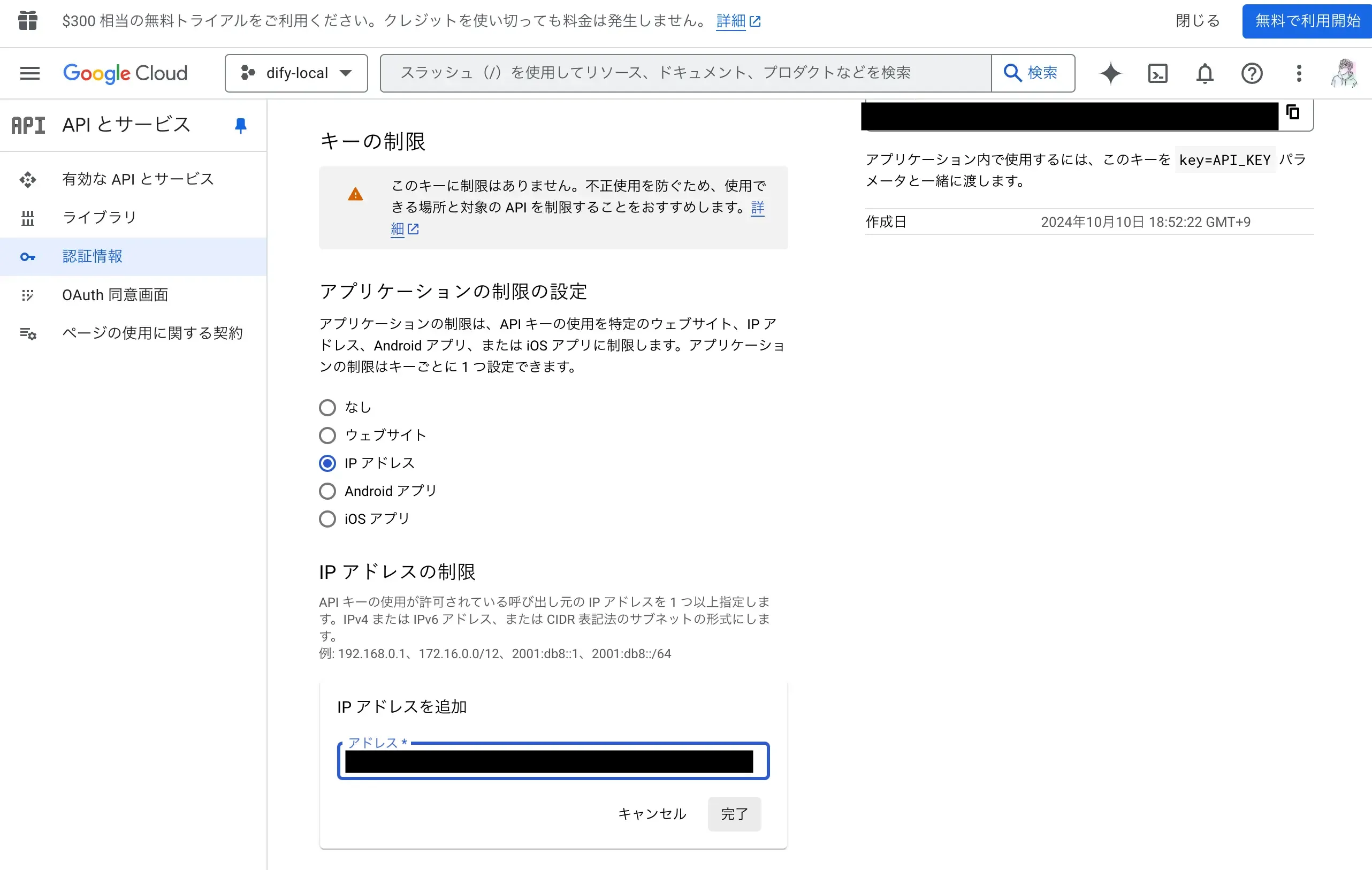Click the IP アドレスの制限 heading
Image resolution: width=1372 pixels, height=870 pixels.
(398, 572)
